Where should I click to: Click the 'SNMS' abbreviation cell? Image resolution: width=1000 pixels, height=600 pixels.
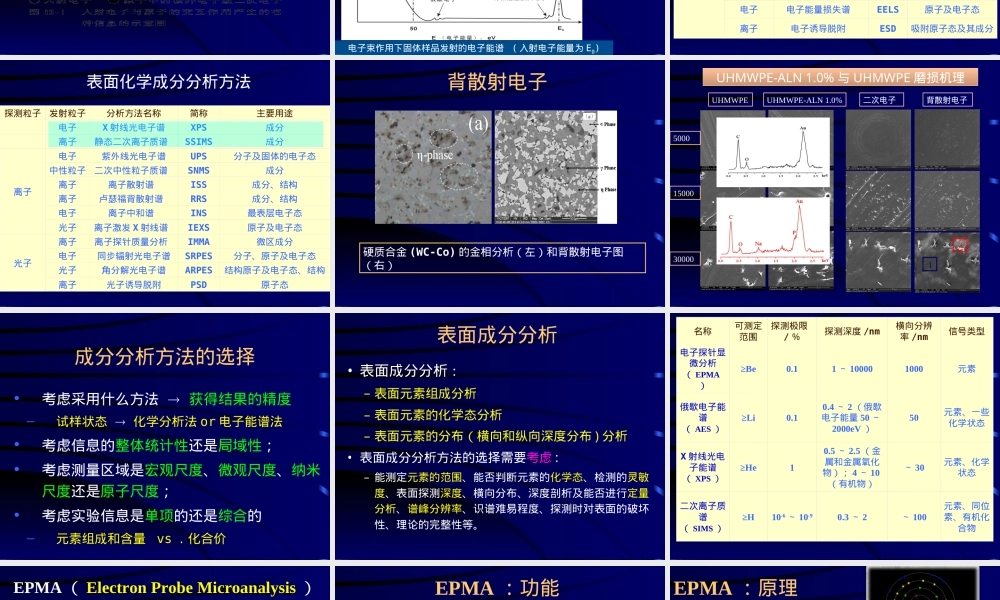click(x=198, y=170)
